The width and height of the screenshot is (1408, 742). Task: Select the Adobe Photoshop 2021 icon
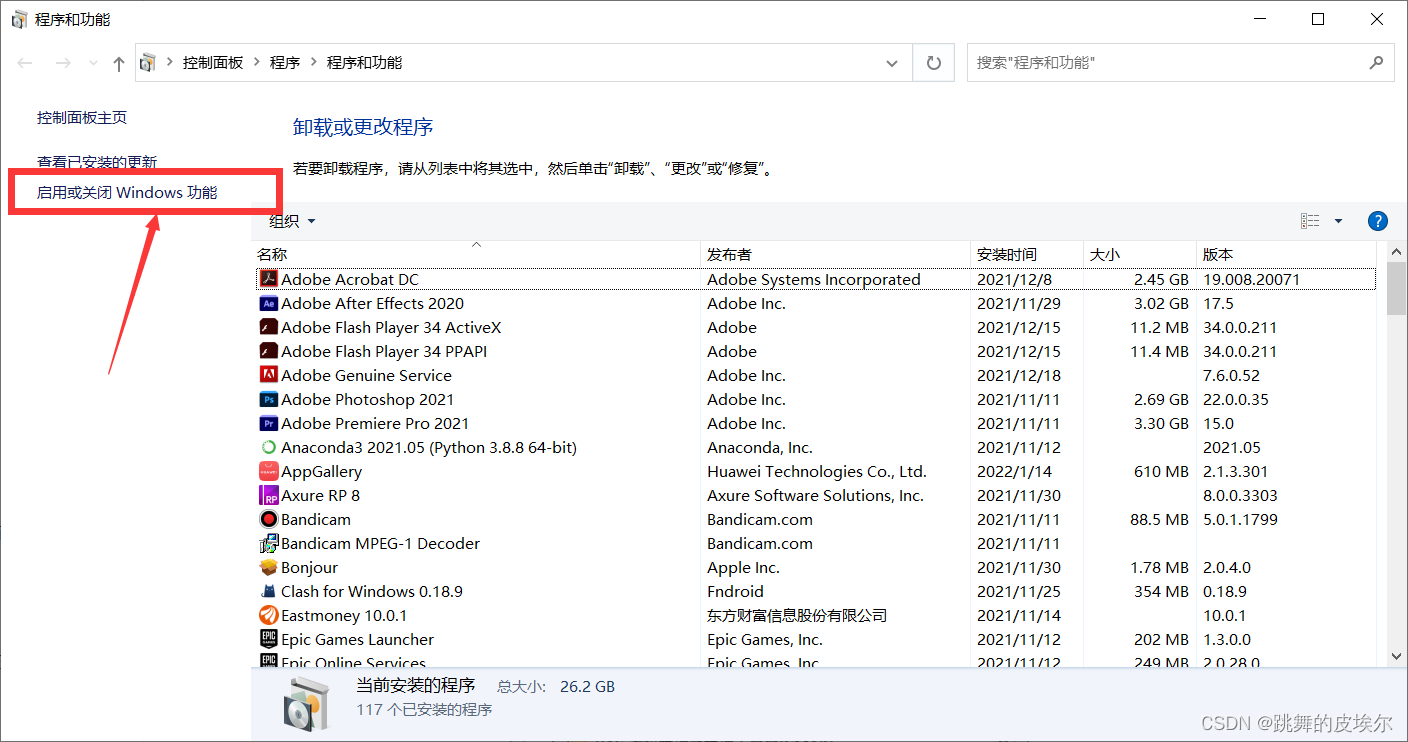(x=268, y=399)
